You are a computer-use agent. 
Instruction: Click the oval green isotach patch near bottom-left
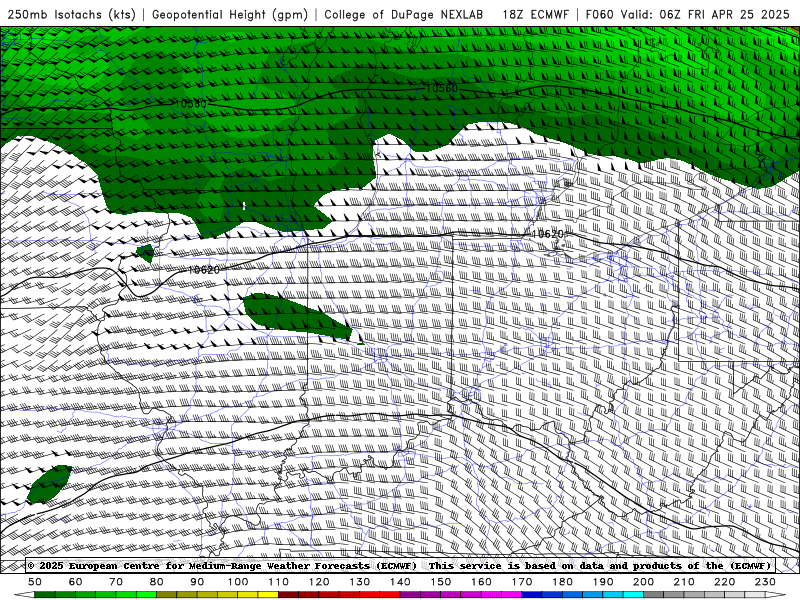[x=49, y=484]
